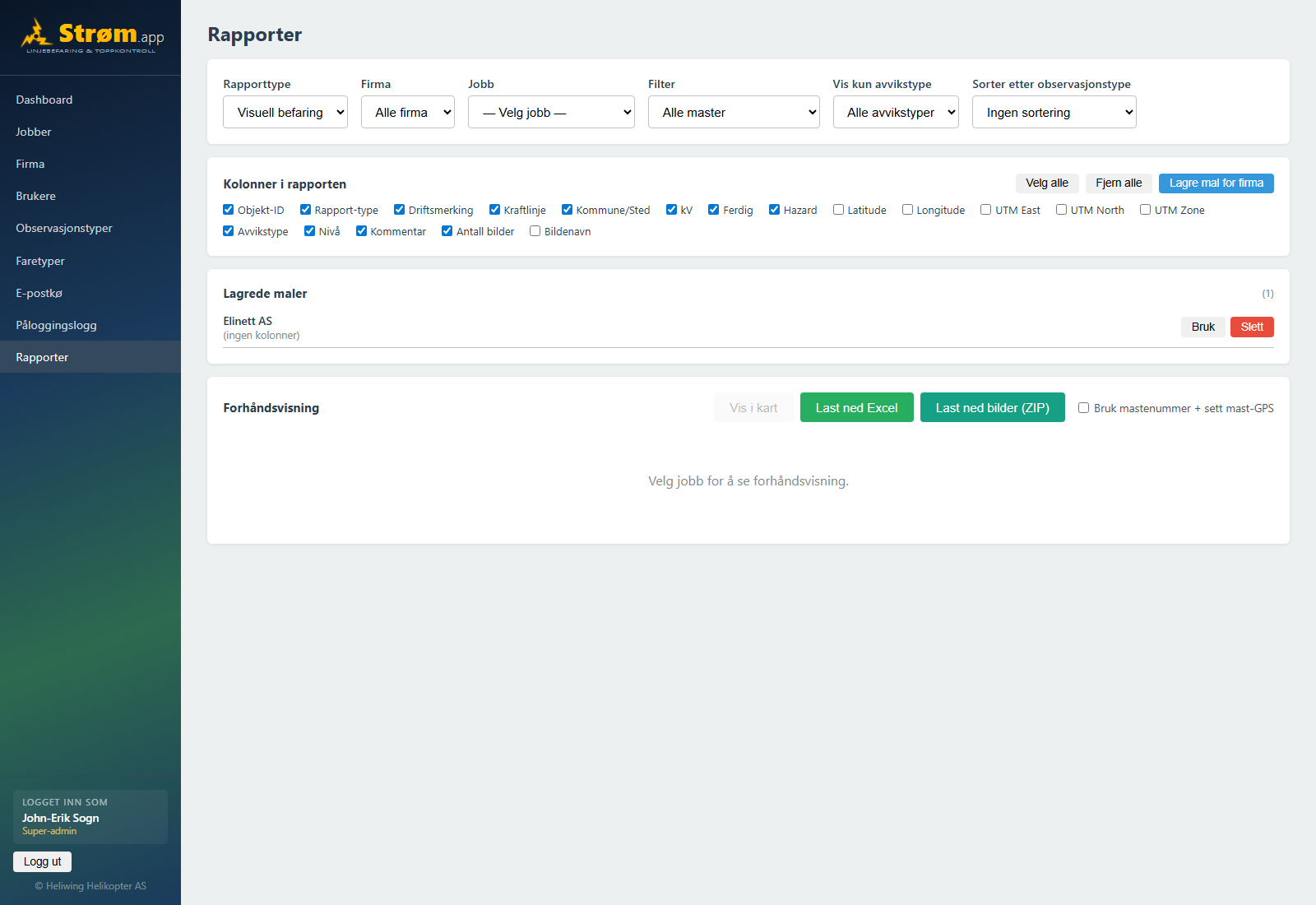Enable the Bildenavn column

pos(535,231)
